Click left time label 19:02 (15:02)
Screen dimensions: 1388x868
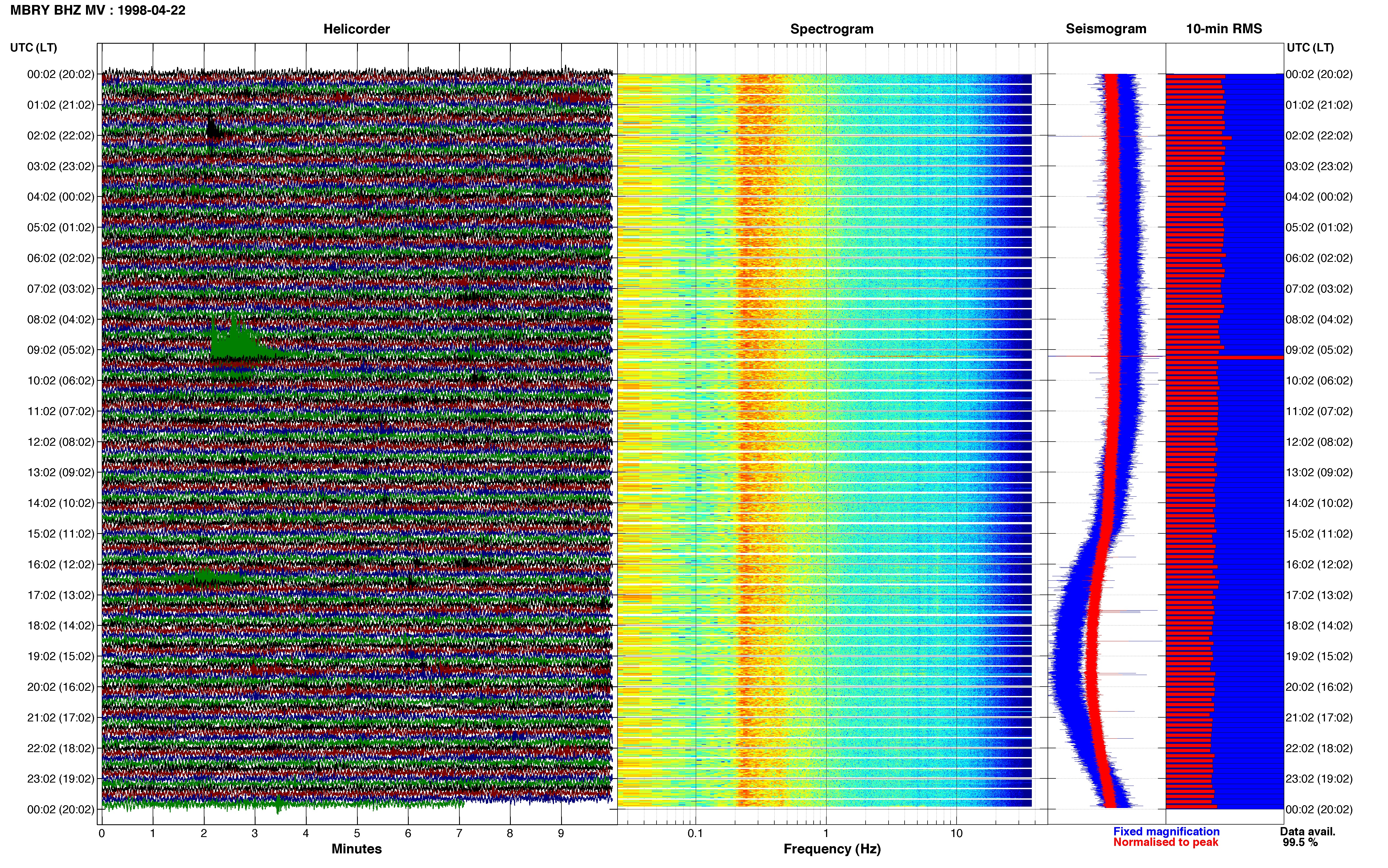pyautogui.click(x=60, y=656)
